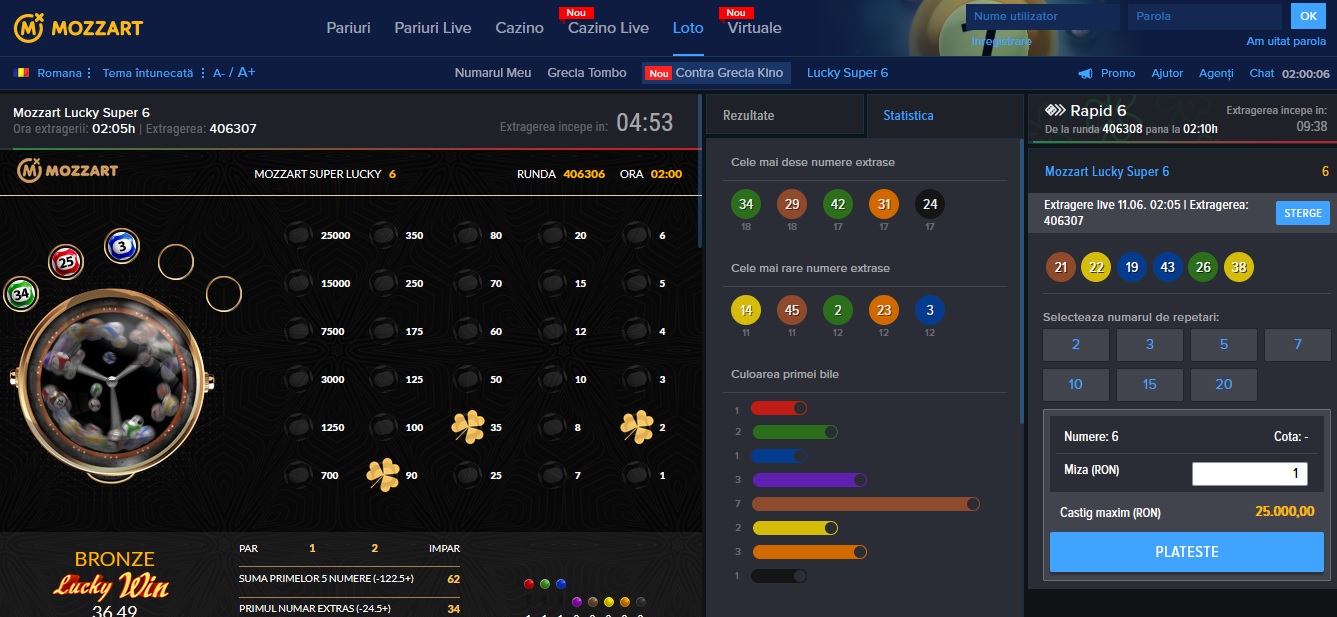Click orange ball 23 in rarest numbers
The width and height of the screenshot is (1337, 617).
tap(884, 310)
